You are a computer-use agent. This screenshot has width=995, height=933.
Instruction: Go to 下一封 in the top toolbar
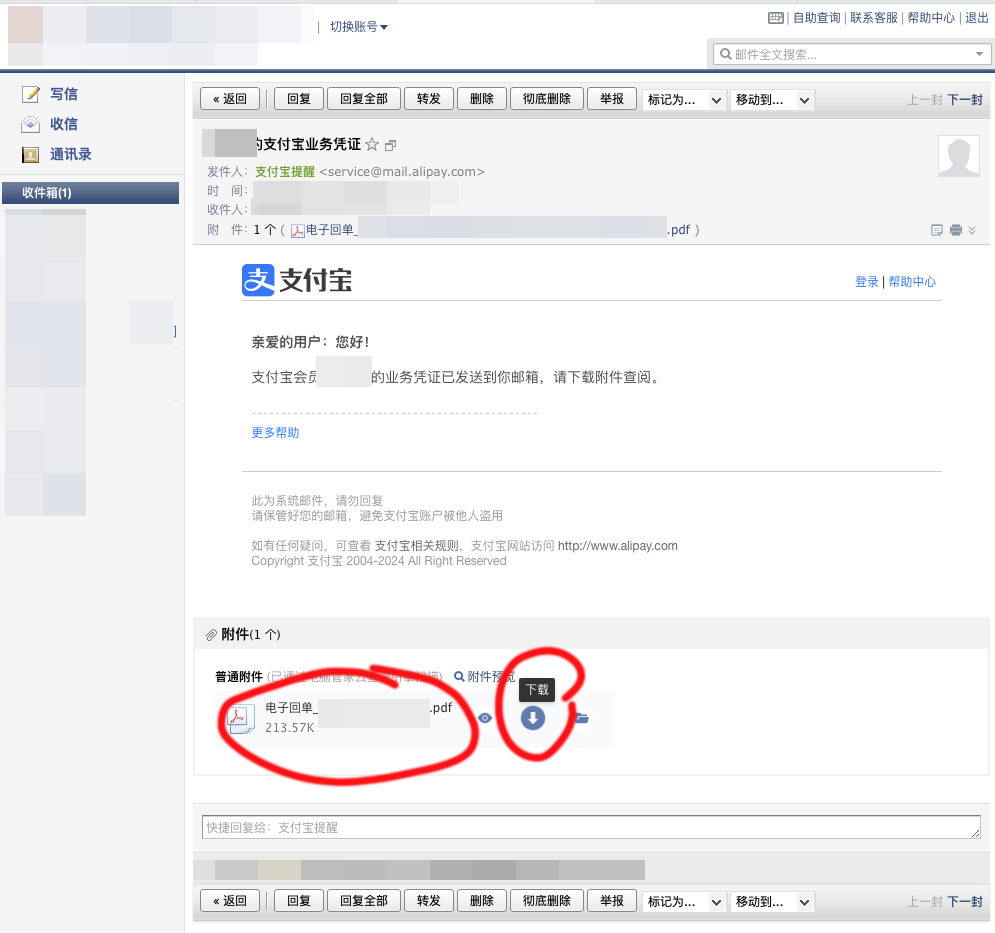(965, 100)
